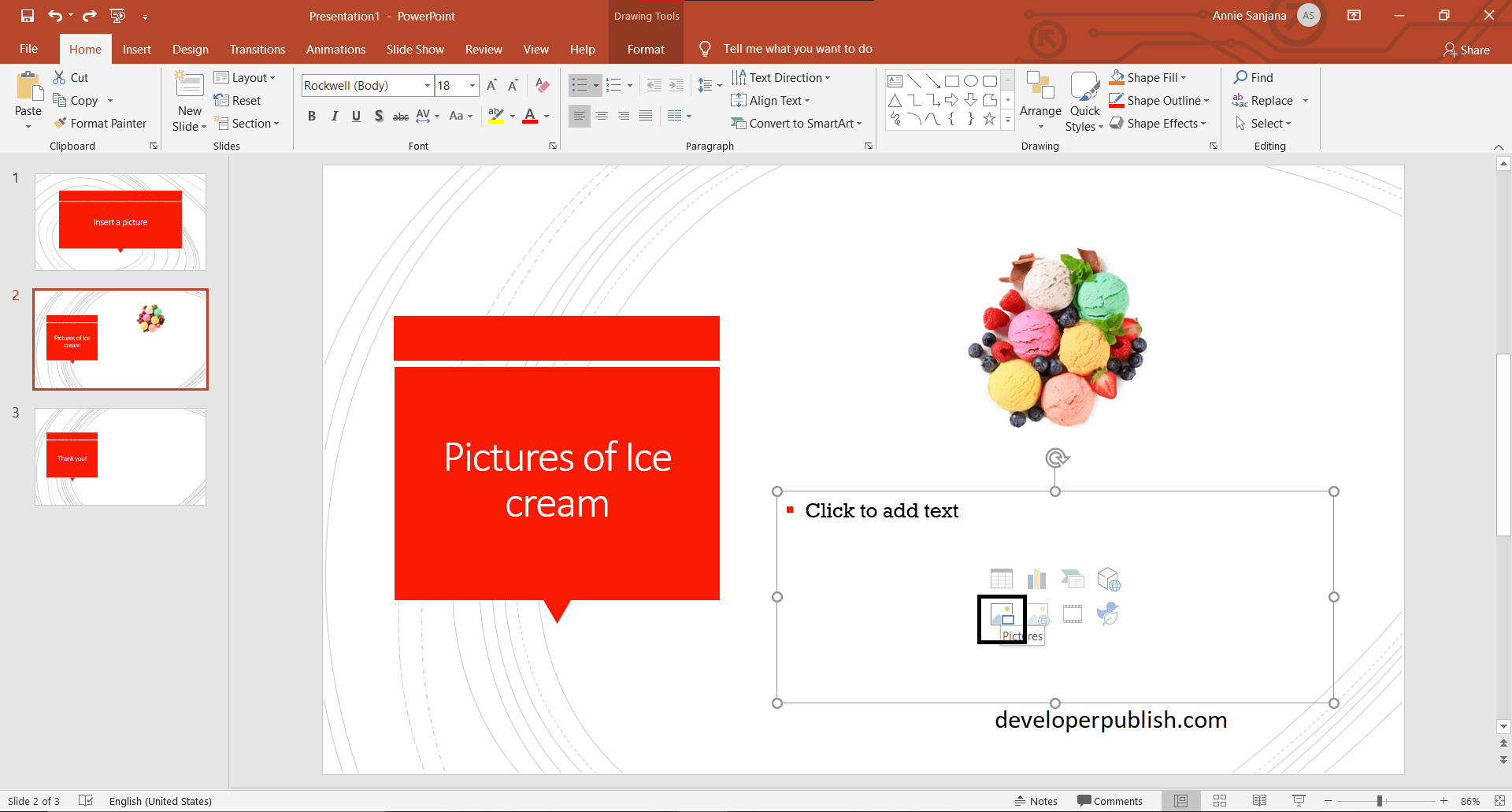The width and height of the screenshot is (1512, 812).
Task: Insert an online 3D model via placeholder icon
Action: click(x=1108, y=578)
